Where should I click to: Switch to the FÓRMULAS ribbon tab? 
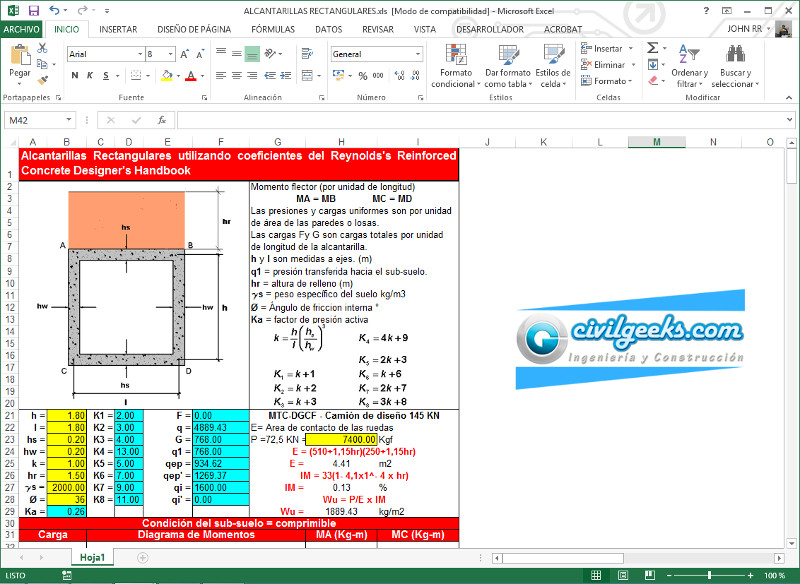[272, 29]
